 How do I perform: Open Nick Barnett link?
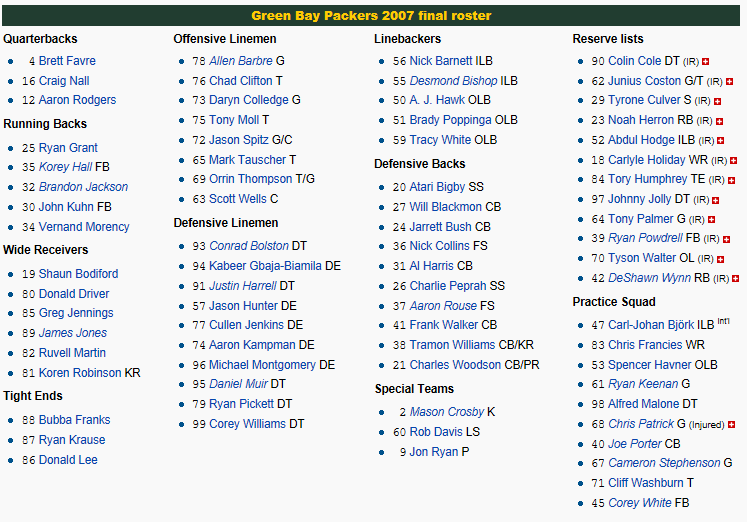coord(441,61)
